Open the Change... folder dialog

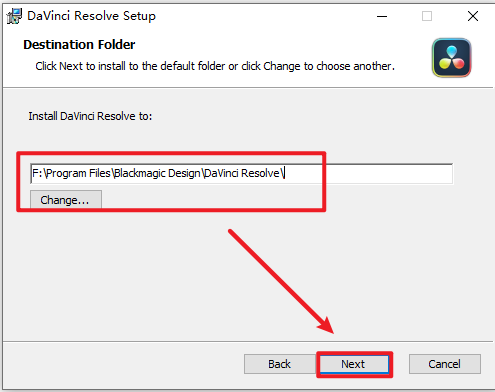click(x=66, y=200)
